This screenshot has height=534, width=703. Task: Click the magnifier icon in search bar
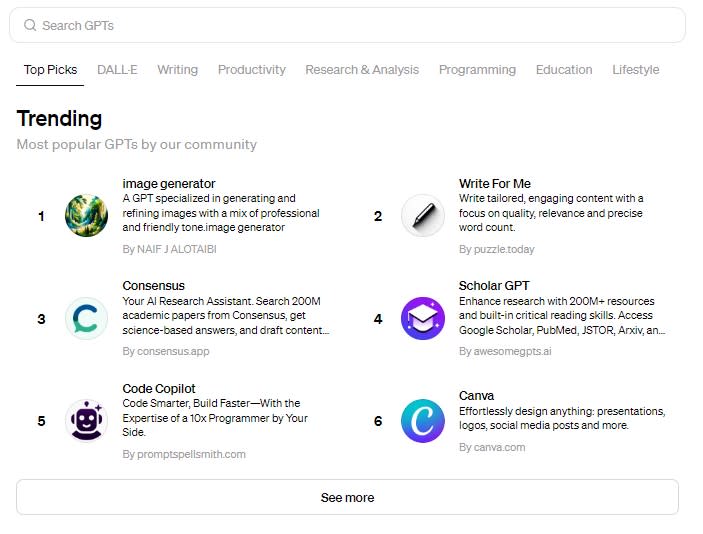tap(30, 25)
